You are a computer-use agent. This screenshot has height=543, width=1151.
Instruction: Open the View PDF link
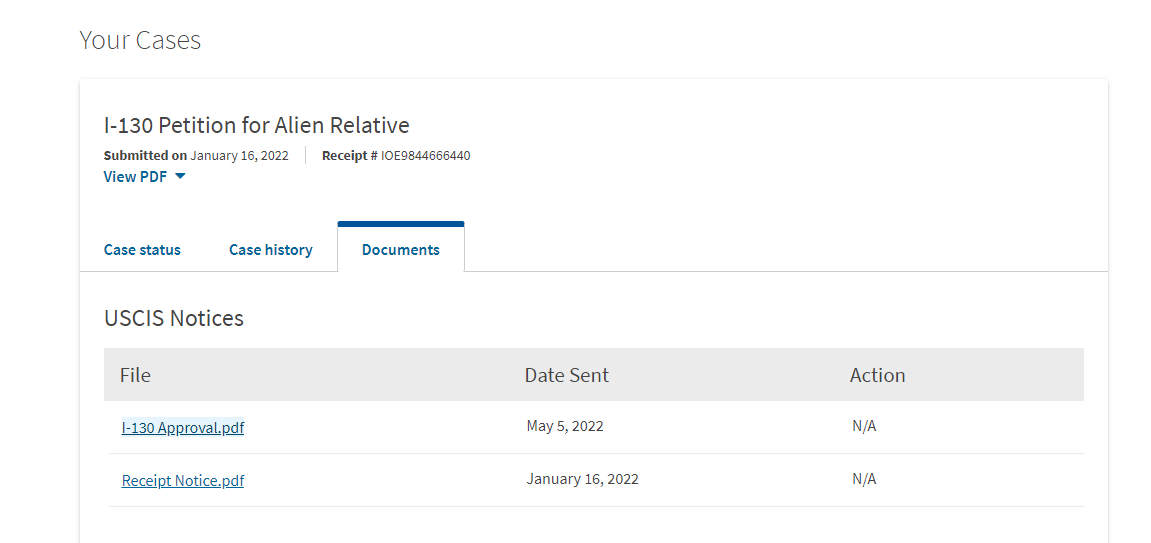135,177
